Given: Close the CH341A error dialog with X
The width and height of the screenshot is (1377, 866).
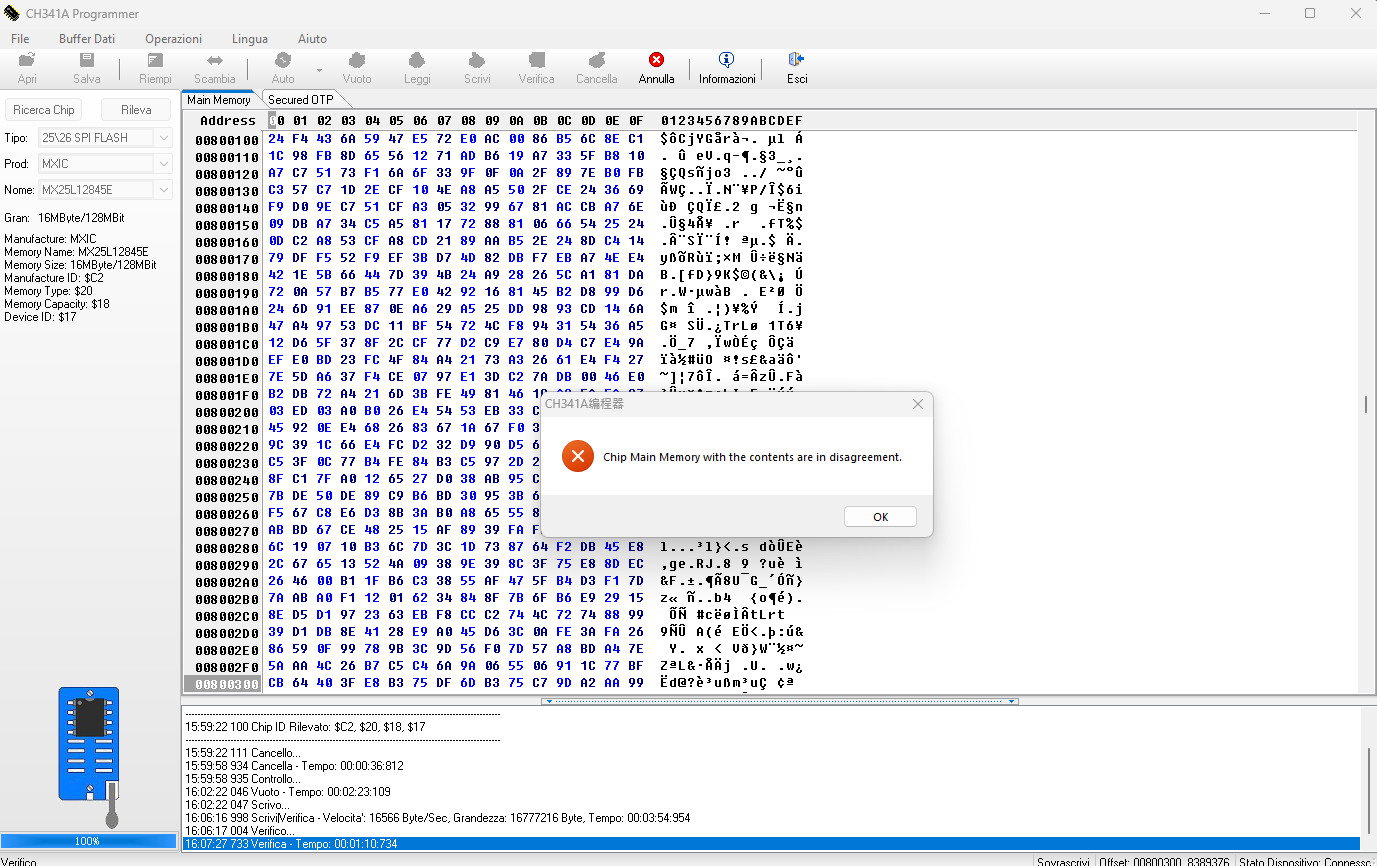Looking at the screenshot, I should 918,404.
